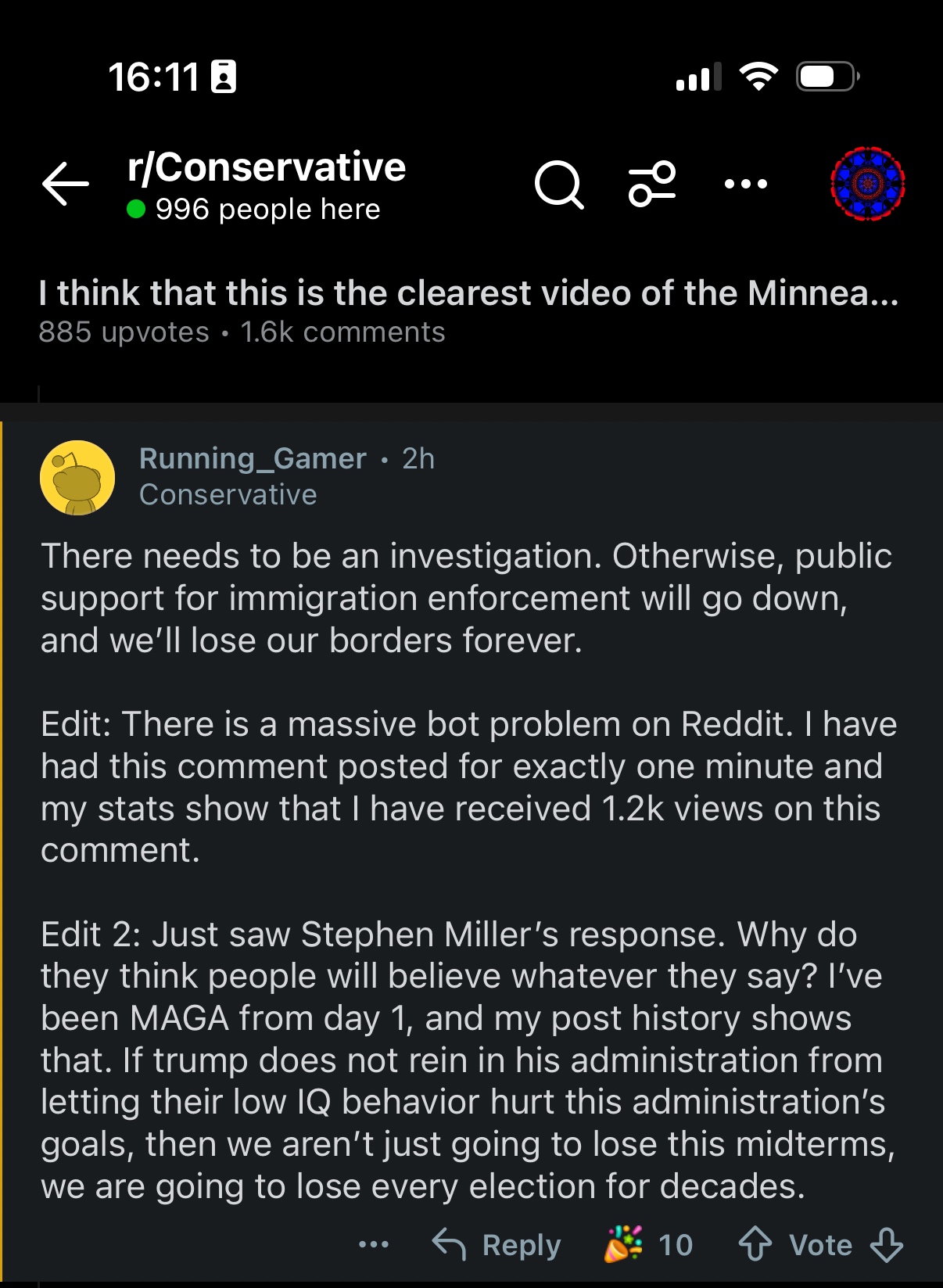Tap the comment body text to collapse
This screenshot has height=1288, width=943.
click(x=468, y=868)
